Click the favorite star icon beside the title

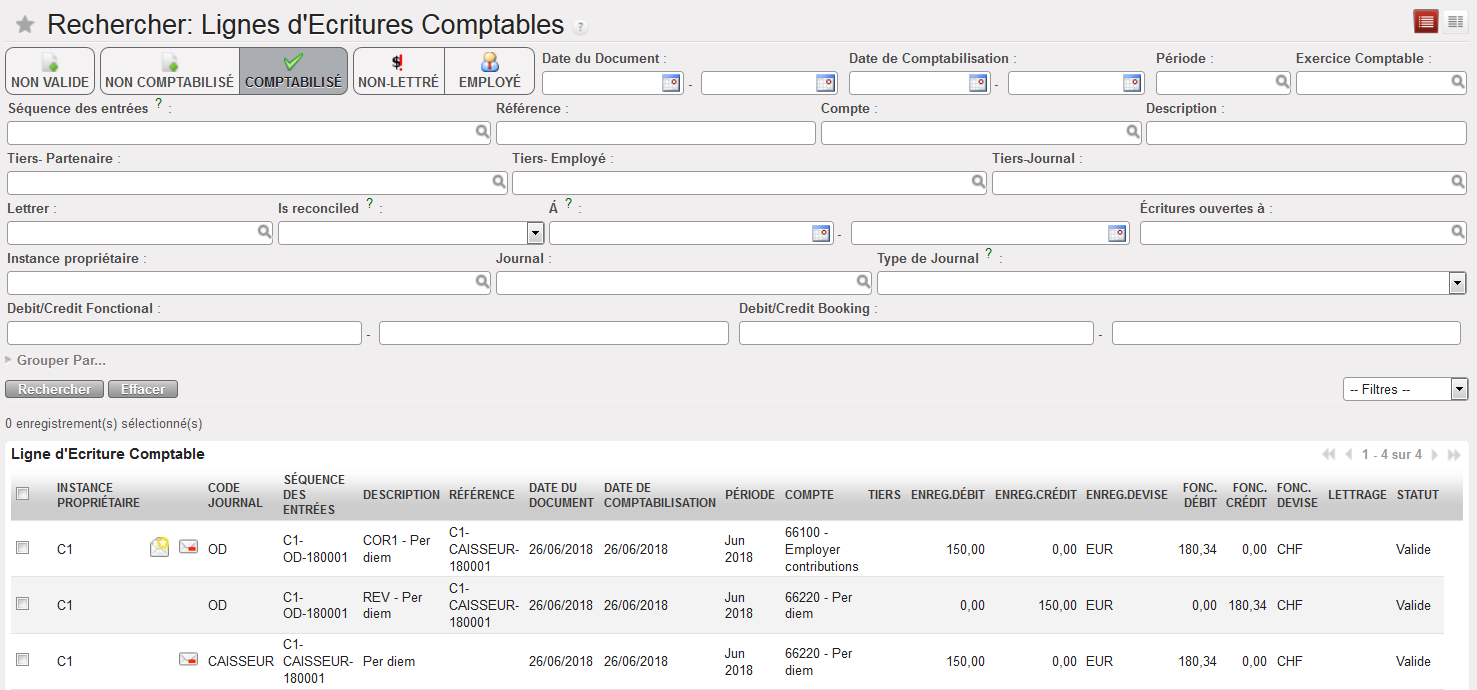point(25,25)
